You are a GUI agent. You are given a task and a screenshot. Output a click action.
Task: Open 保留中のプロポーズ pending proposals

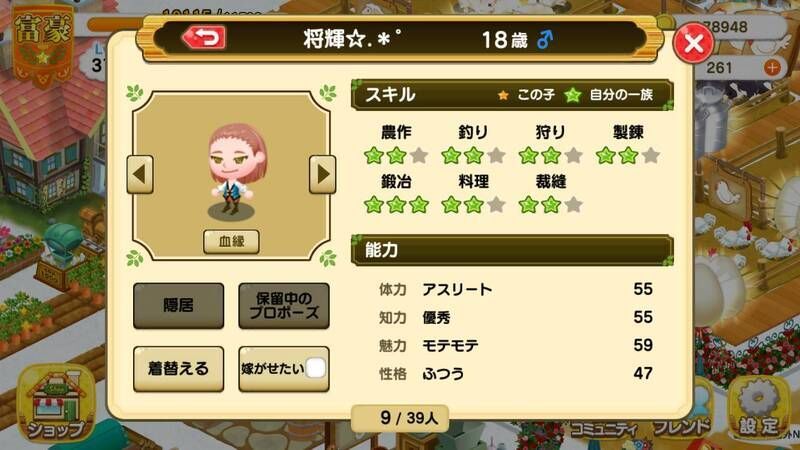click(x=284, y=306)
